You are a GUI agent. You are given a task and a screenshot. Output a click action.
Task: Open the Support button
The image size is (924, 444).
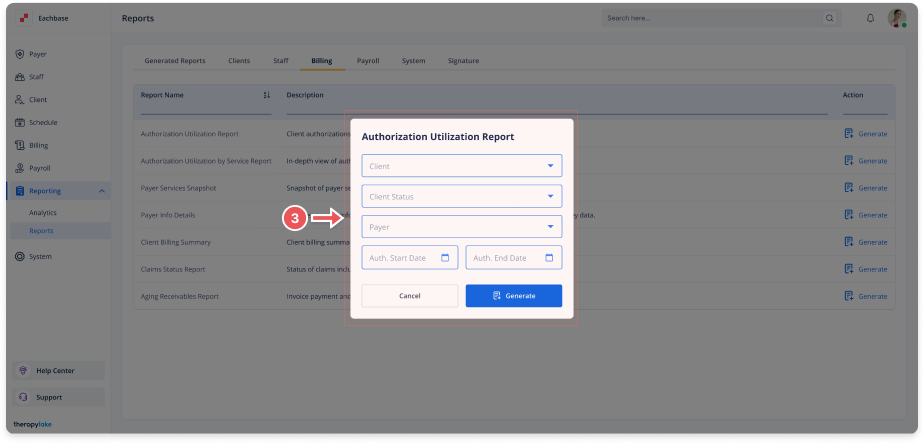click(x=58, y=397)
